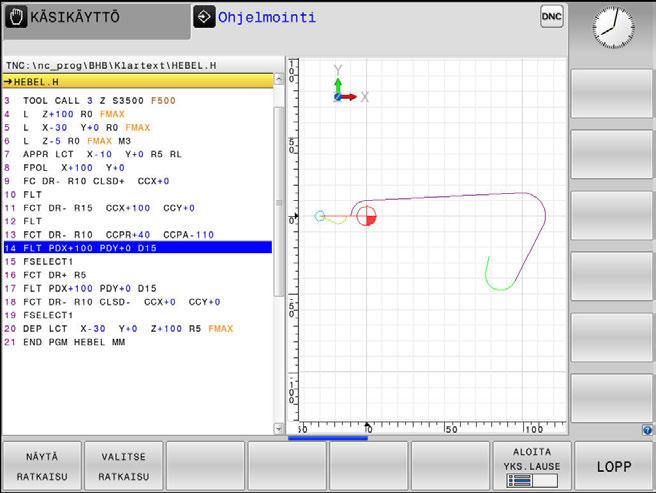
Task: Select line 15 FSELECT1
Action: point(138,262)
